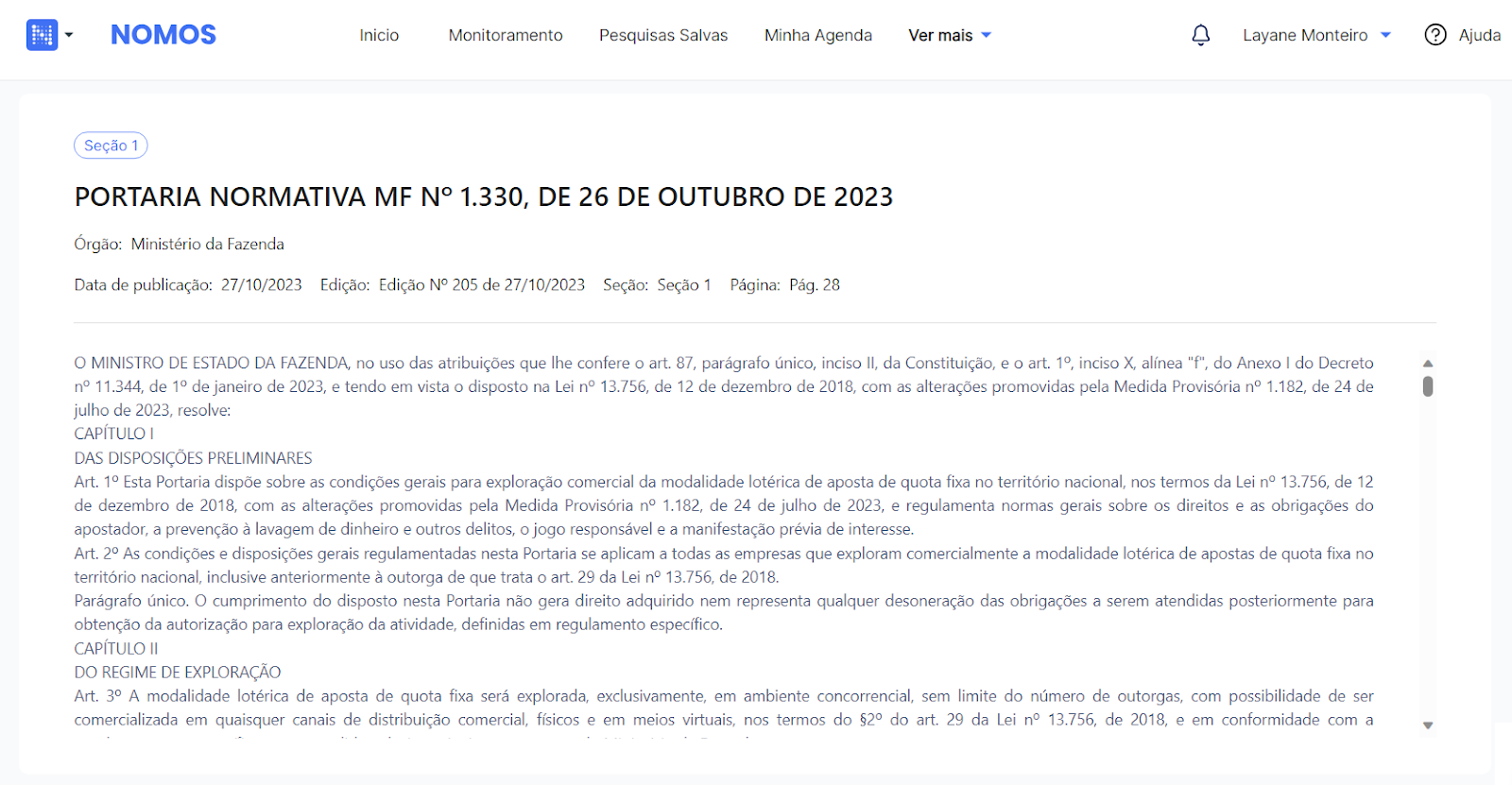Click the heading CAPÍTULO I

(x=114, y=434)
